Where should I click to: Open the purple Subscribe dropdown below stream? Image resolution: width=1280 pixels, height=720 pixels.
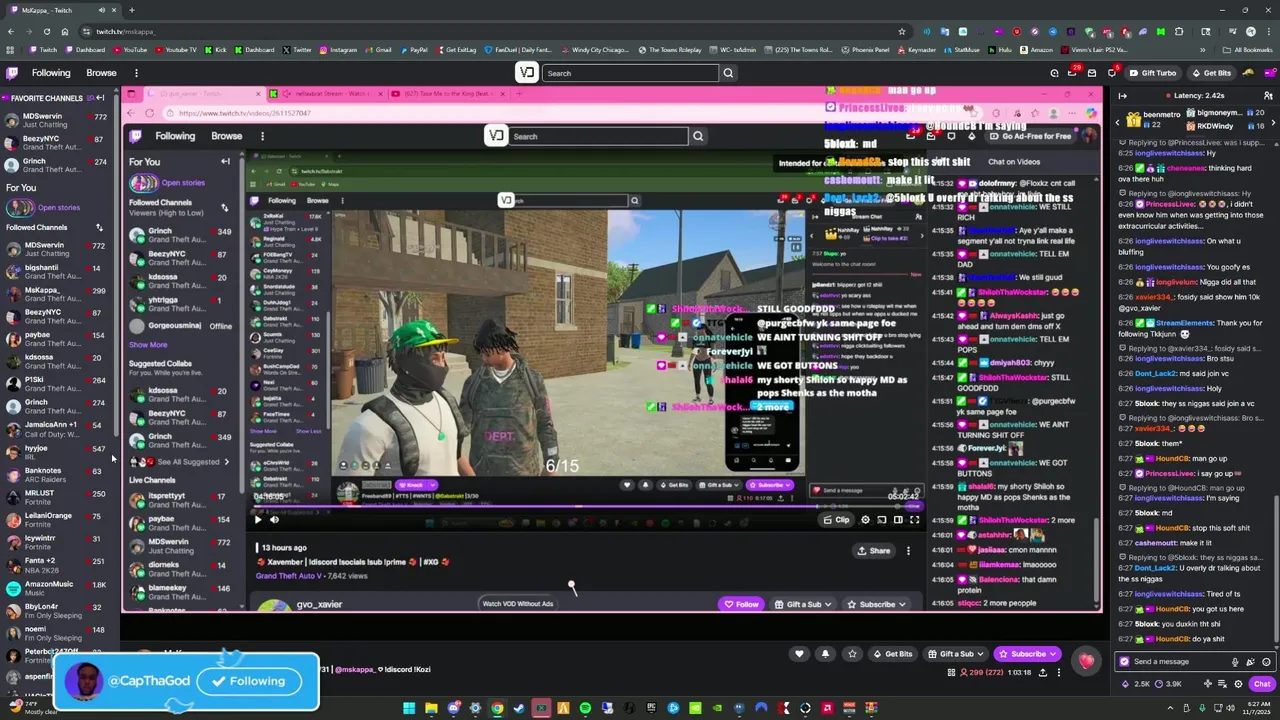(x=1027, y=654)
